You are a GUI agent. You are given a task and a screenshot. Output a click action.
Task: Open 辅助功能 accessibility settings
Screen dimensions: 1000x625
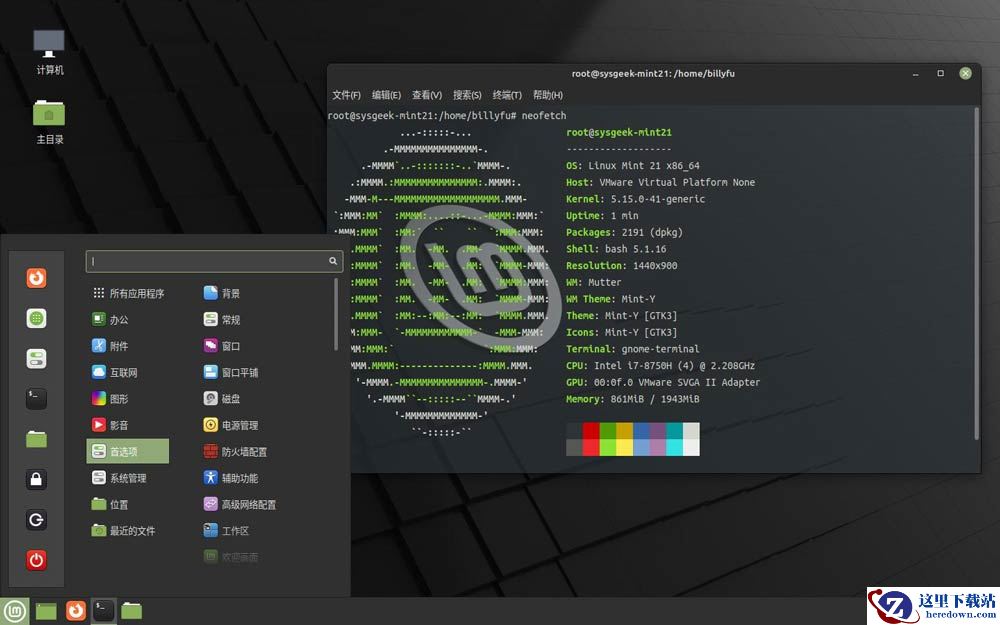click(x=231, y=478)
